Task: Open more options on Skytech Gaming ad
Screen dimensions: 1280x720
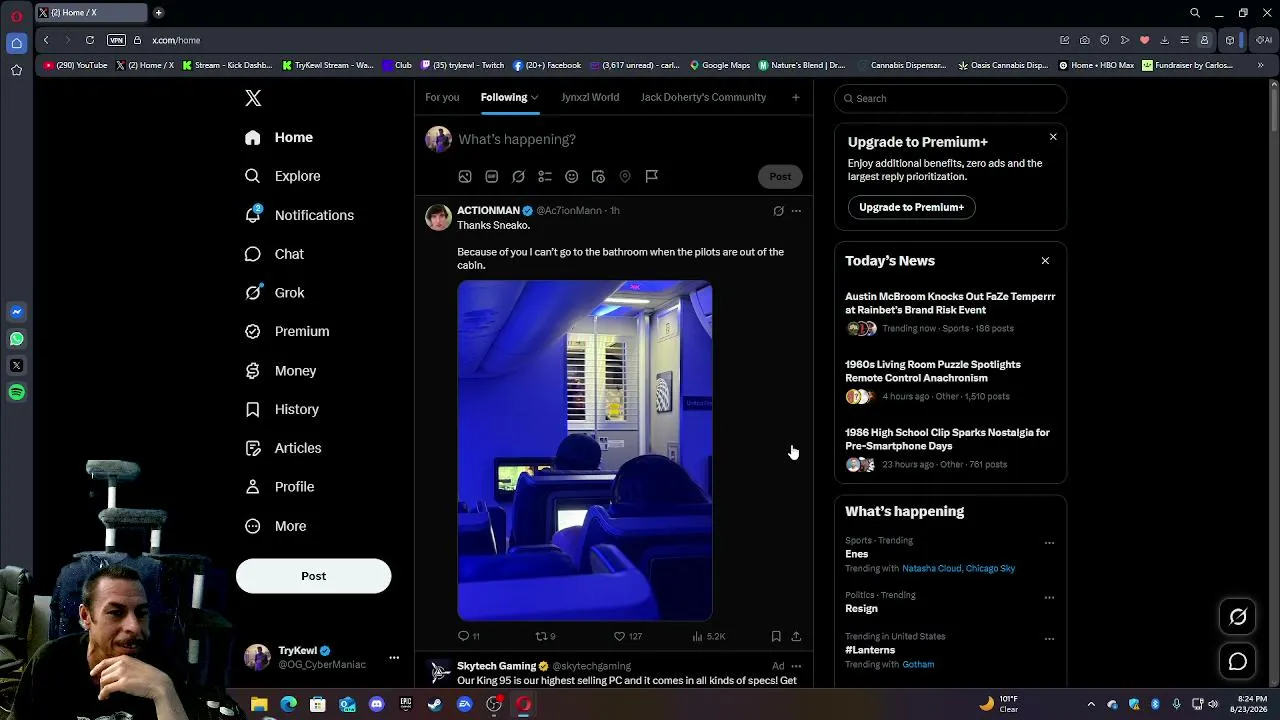Action: pos(796,666)
